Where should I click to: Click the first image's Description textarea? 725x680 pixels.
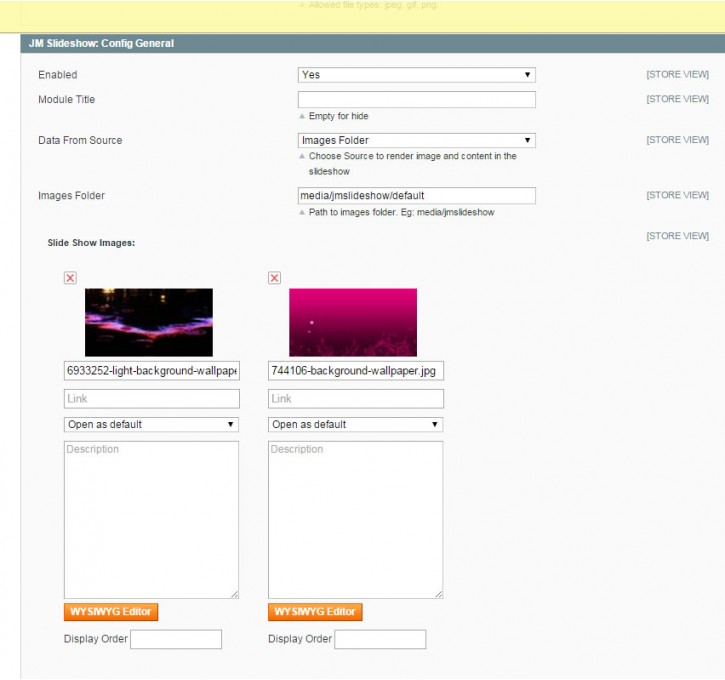point(152,519)
